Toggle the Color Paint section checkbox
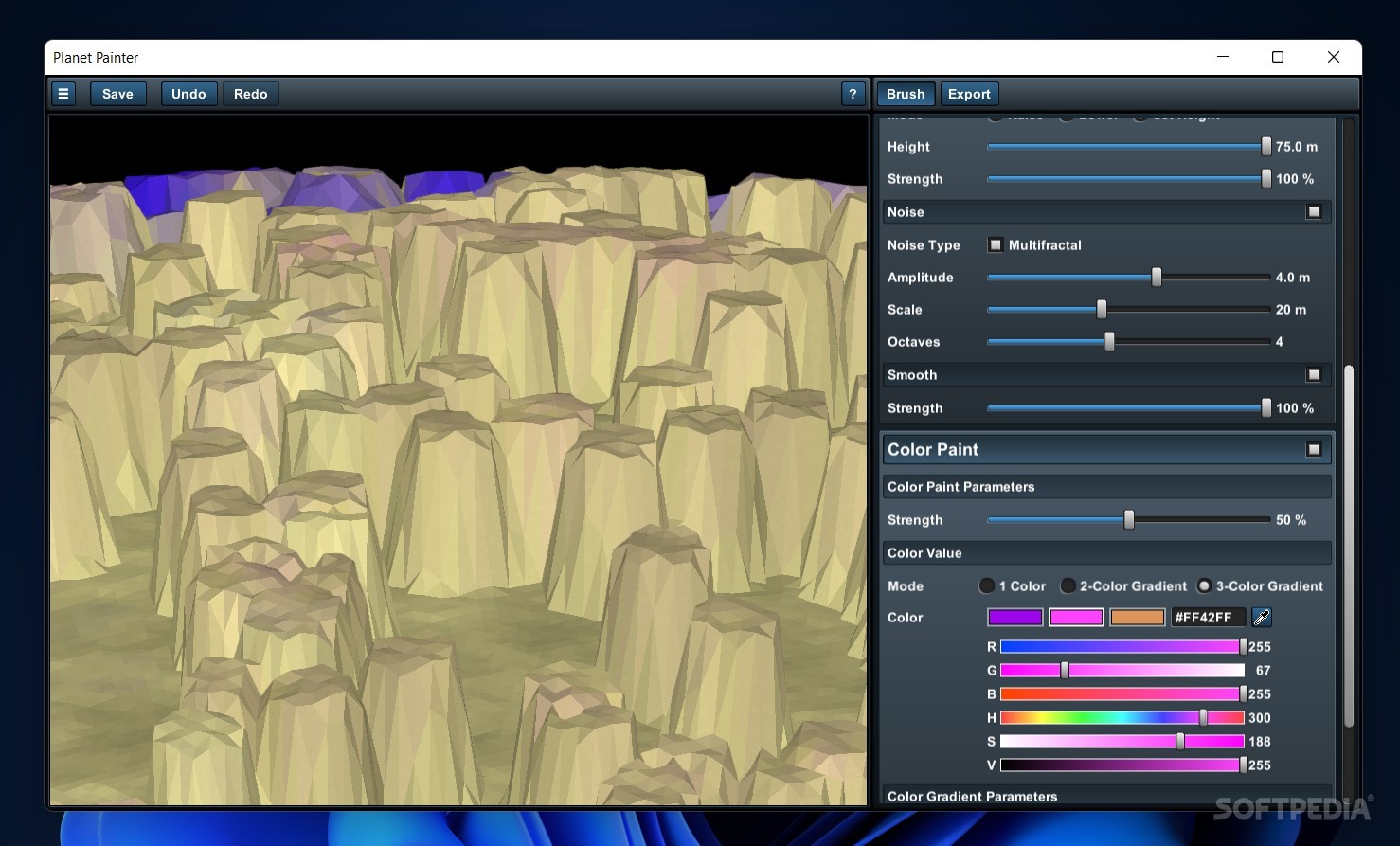 (x=1314, y=449)
